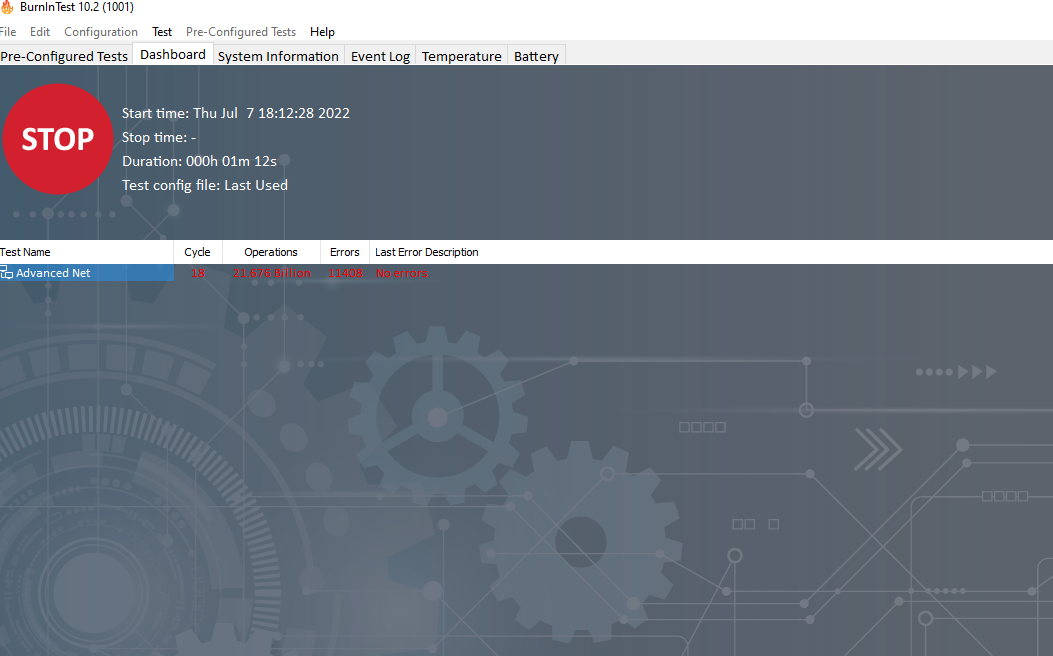The height and width of the screenshot is (656, 1053).
Task: Switch to the Pre-Configured Tests tab
Action: 64,56
